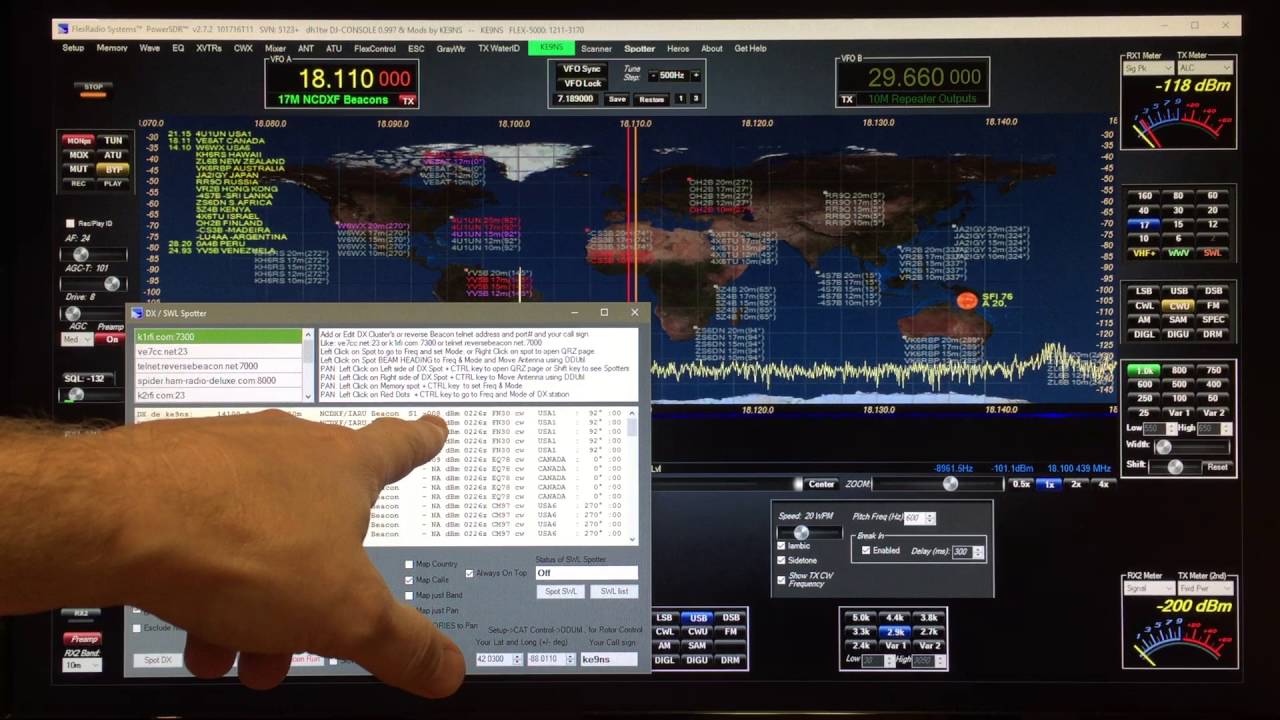Toggle Map Country checkbox in DX Spotter
The width and height of the screenshot is (1280, 720).
click(409, 565)
